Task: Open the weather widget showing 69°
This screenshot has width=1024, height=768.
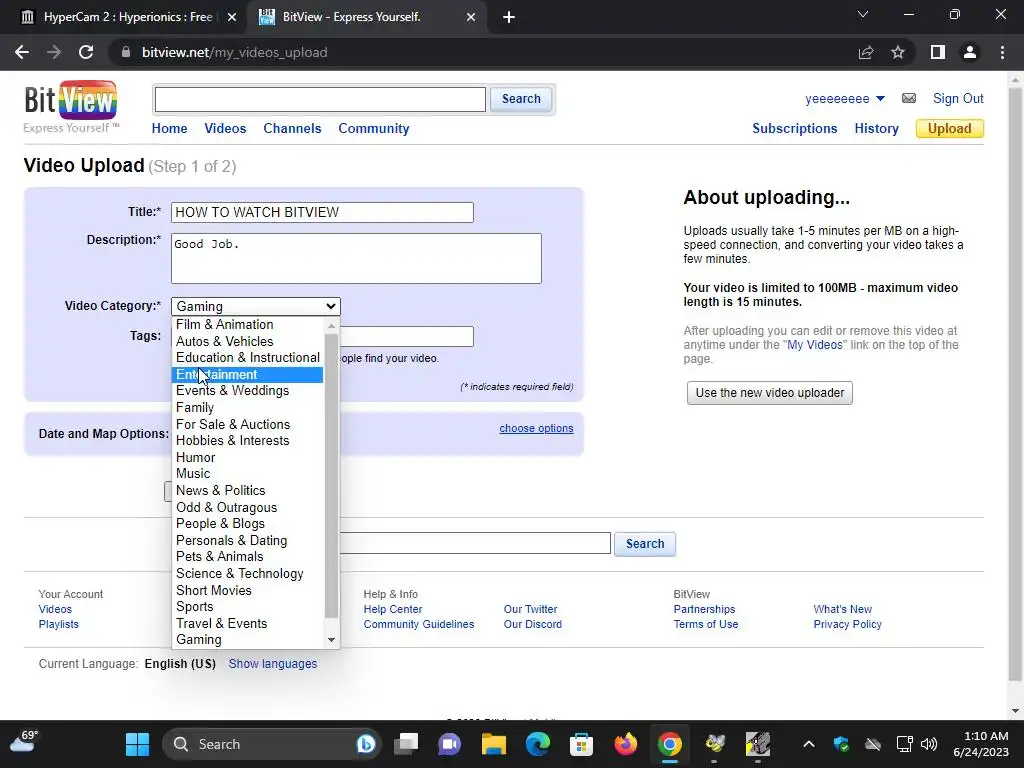Action: point(24,743)
